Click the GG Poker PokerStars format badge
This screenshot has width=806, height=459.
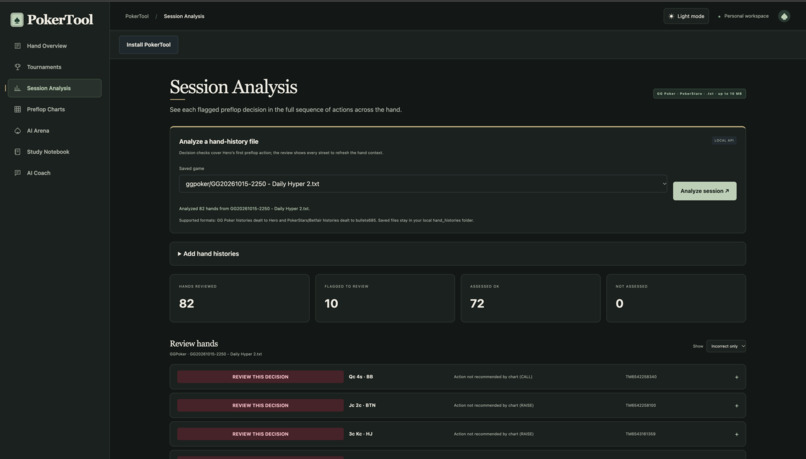(x=699, y=94)
